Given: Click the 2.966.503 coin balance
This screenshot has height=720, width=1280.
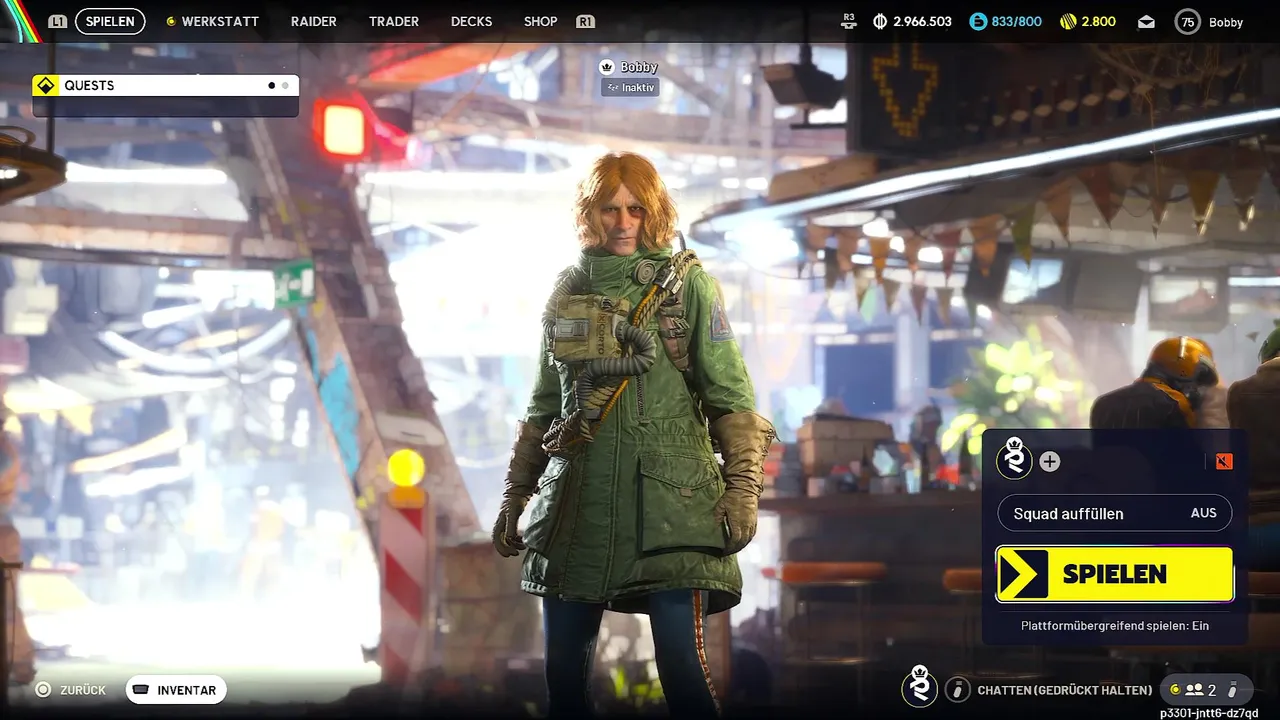Looking at the screenshot, I should [x=923, y=21].
